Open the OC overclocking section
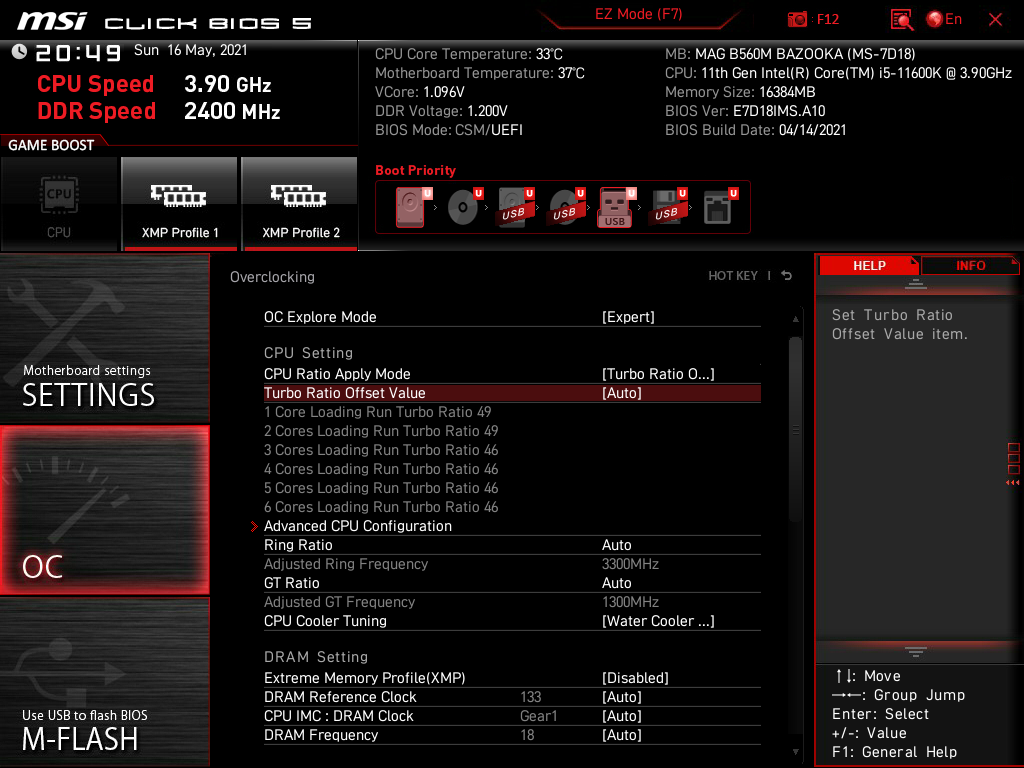Screen dimensions: 1024x768 (x=104, y=511)
